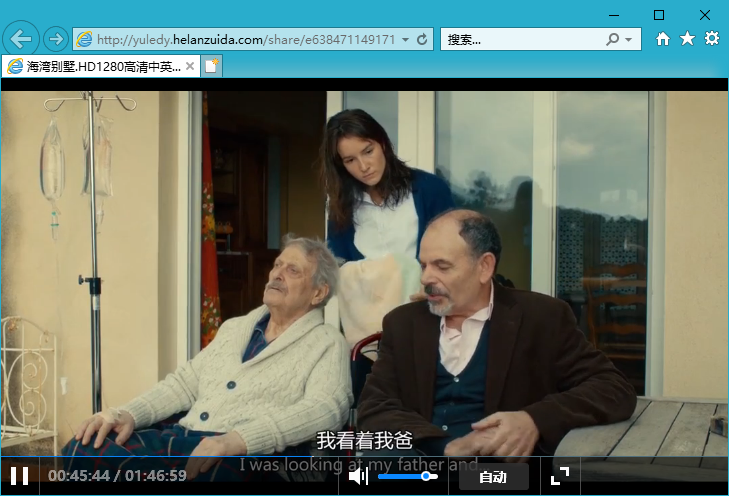Mute the video with the speaker icon
Screen dimensions: 729x496
point(357,476)
